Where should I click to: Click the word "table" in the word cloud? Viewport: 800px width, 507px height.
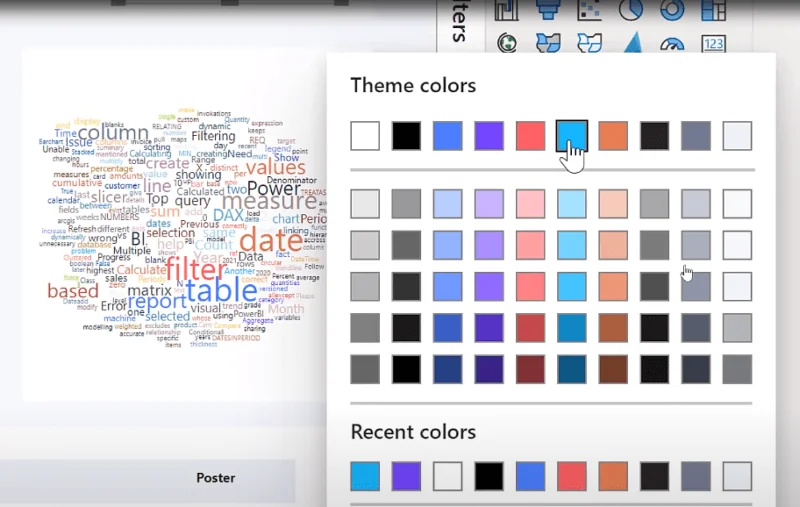221,290
